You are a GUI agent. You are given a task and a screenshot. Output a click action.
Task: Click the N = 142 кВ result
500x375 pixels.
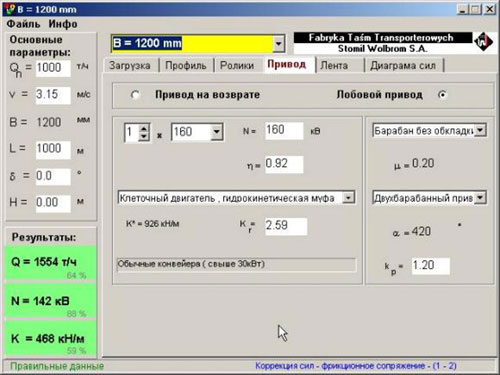[51, 301]
